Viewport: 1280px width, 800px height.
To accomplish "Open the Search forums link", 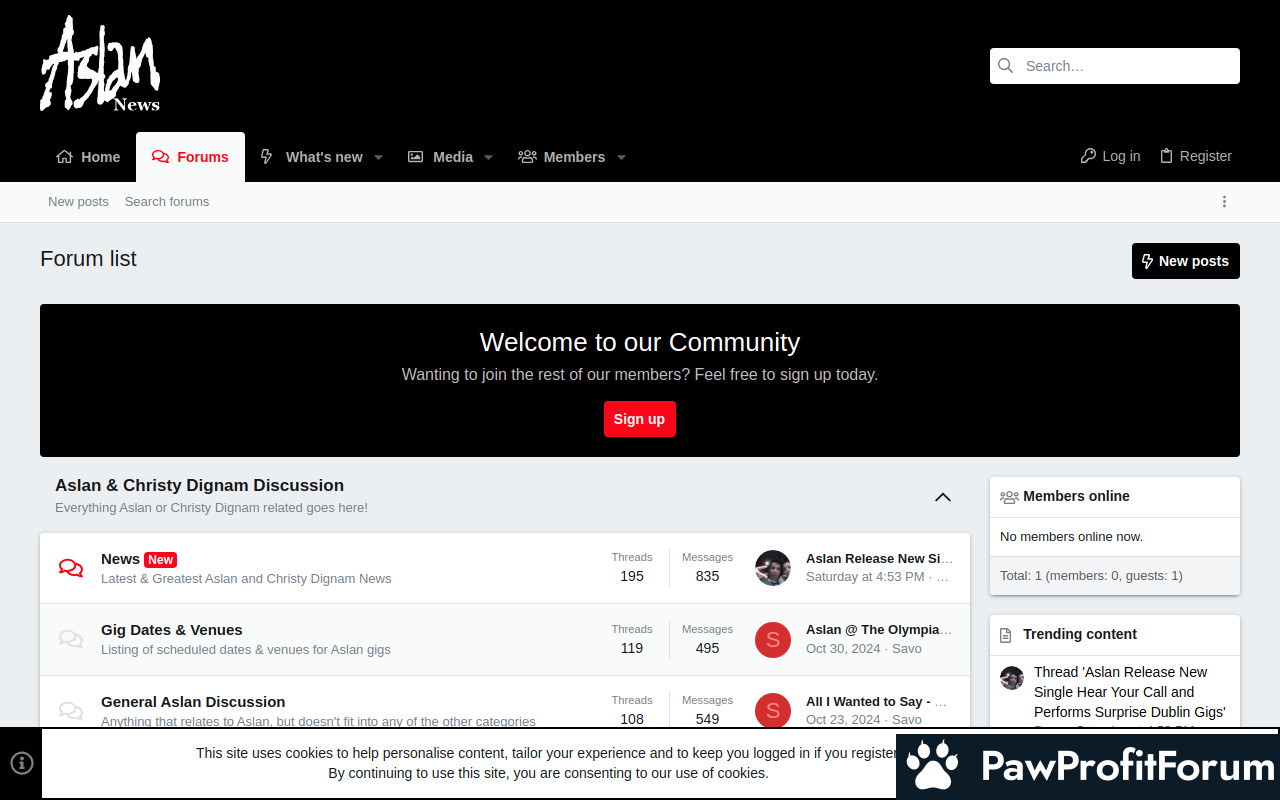I will (x=167, y=202).
